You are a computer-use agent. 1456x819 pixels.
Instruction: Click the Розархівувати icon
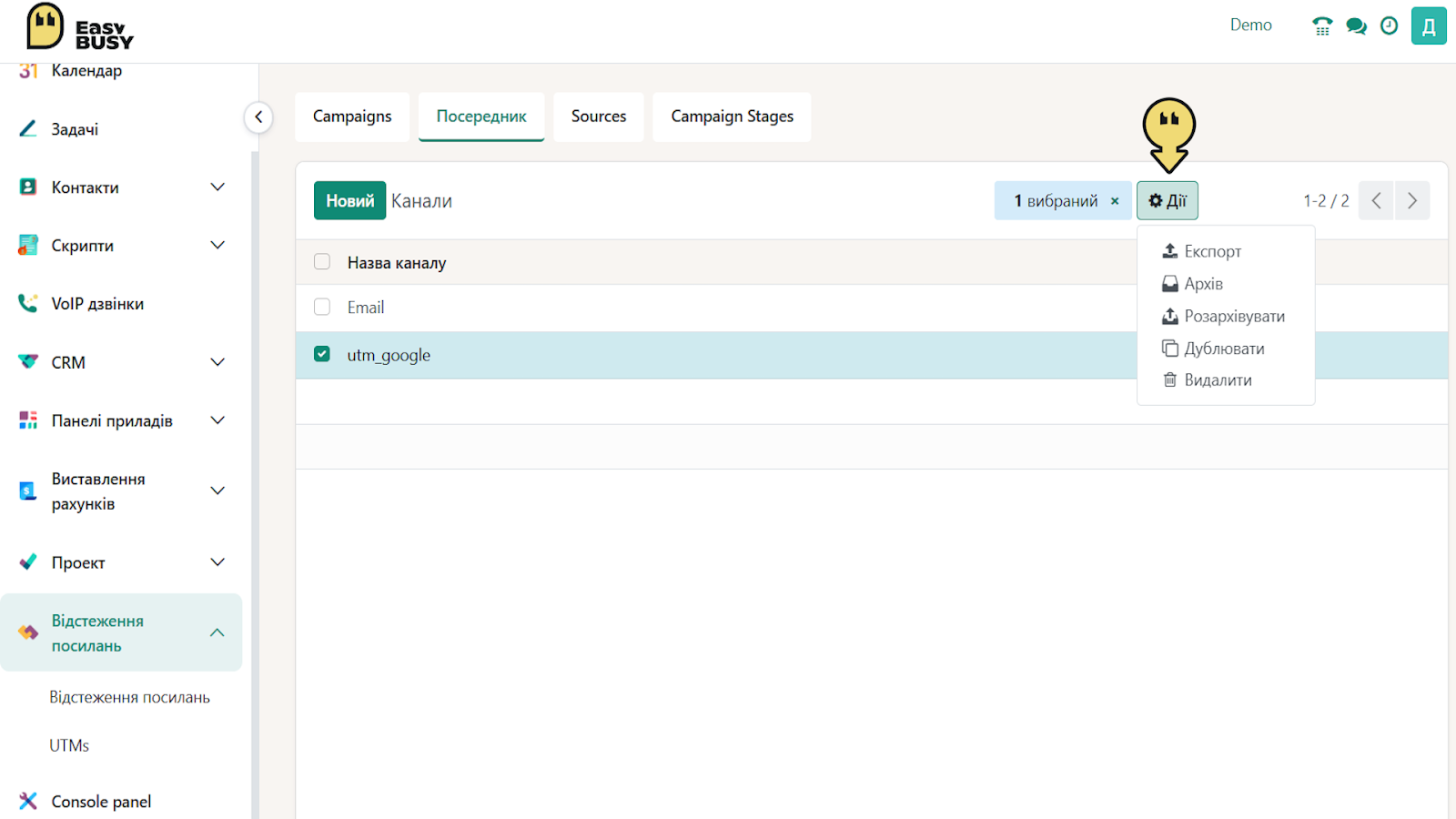pyautogui.click(x=1170, y=316)
